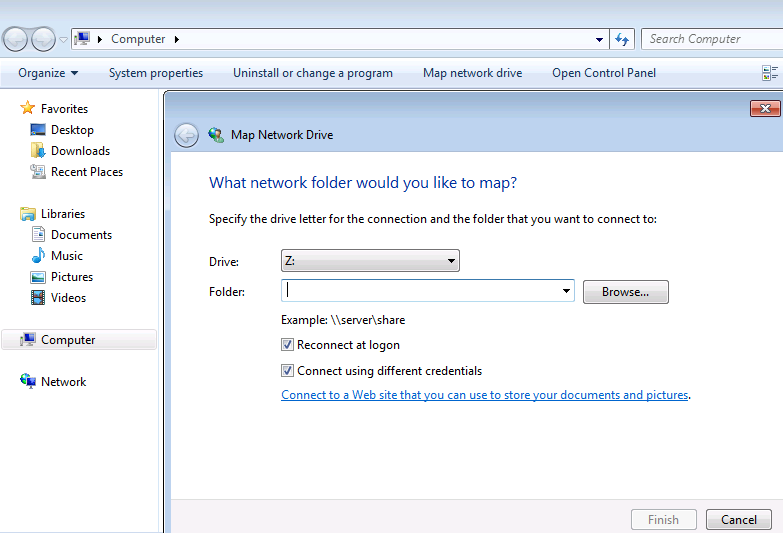The image size is (783, 533).
Task: Open System properties from toolbar
Action: coord(156,73)
